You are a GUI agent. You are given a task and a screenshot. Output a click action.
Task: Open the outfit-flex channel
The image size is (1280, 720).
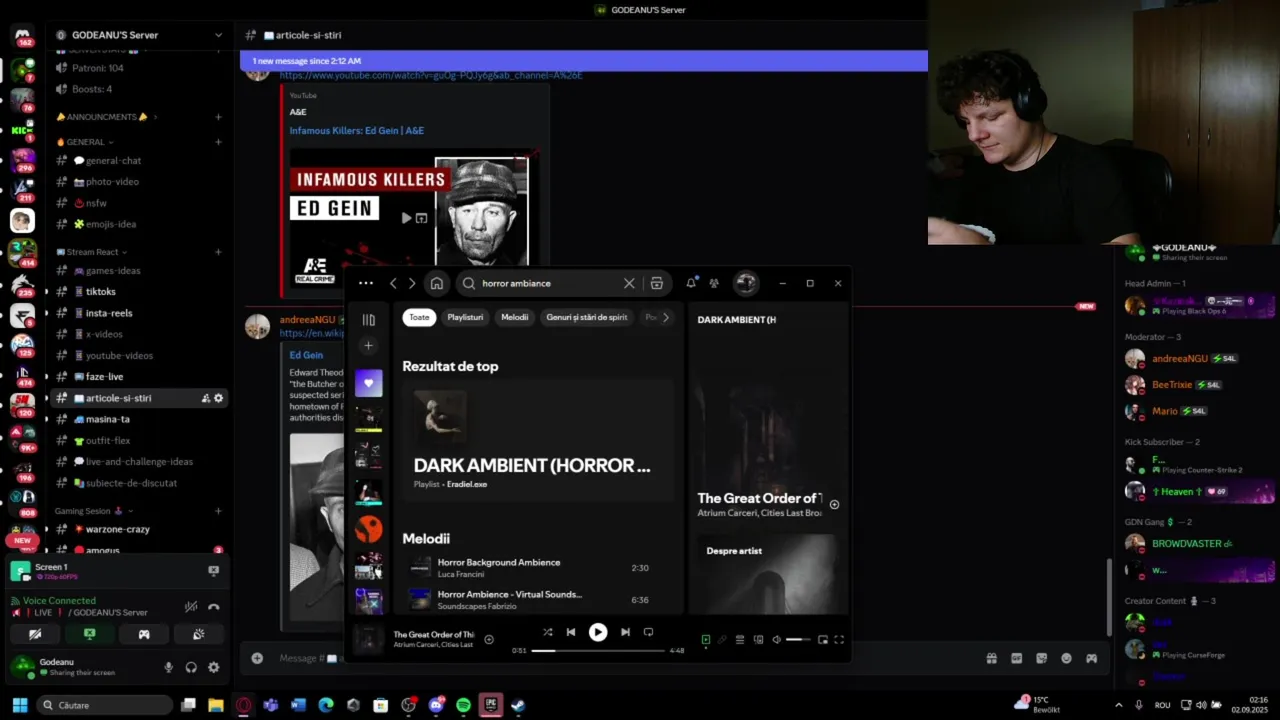pos(108,441)
